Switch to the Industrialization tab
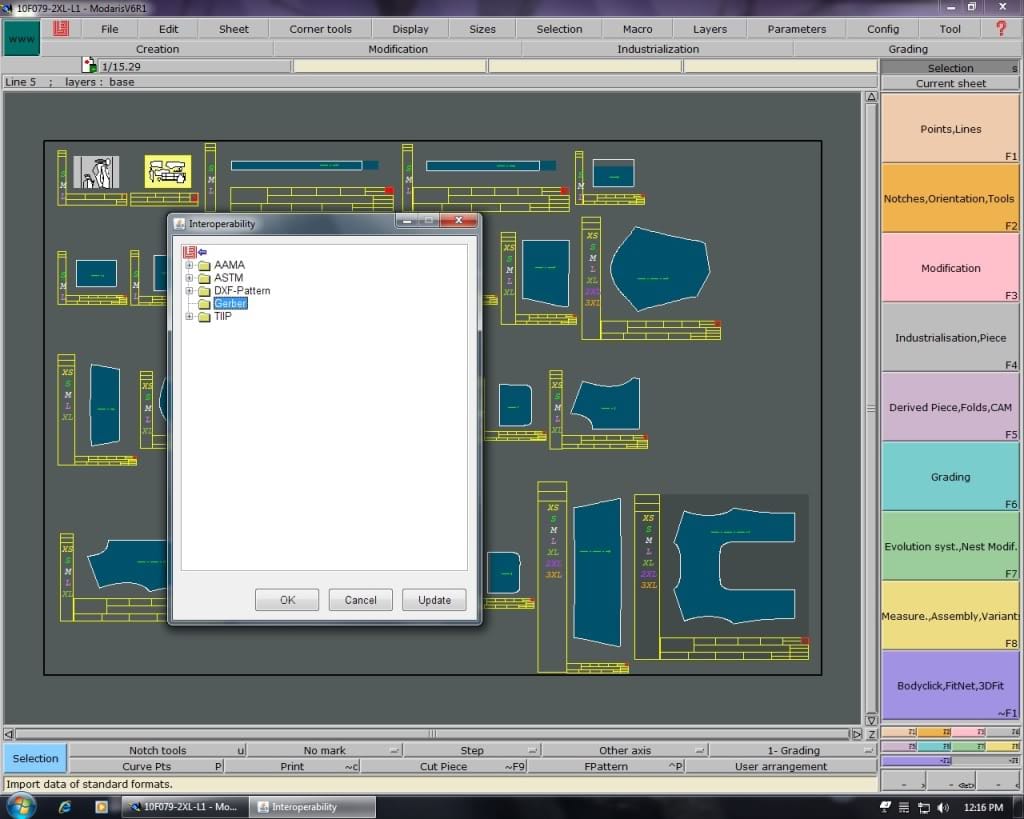Viewport: 1024px width, 819px height. point(658,49)
